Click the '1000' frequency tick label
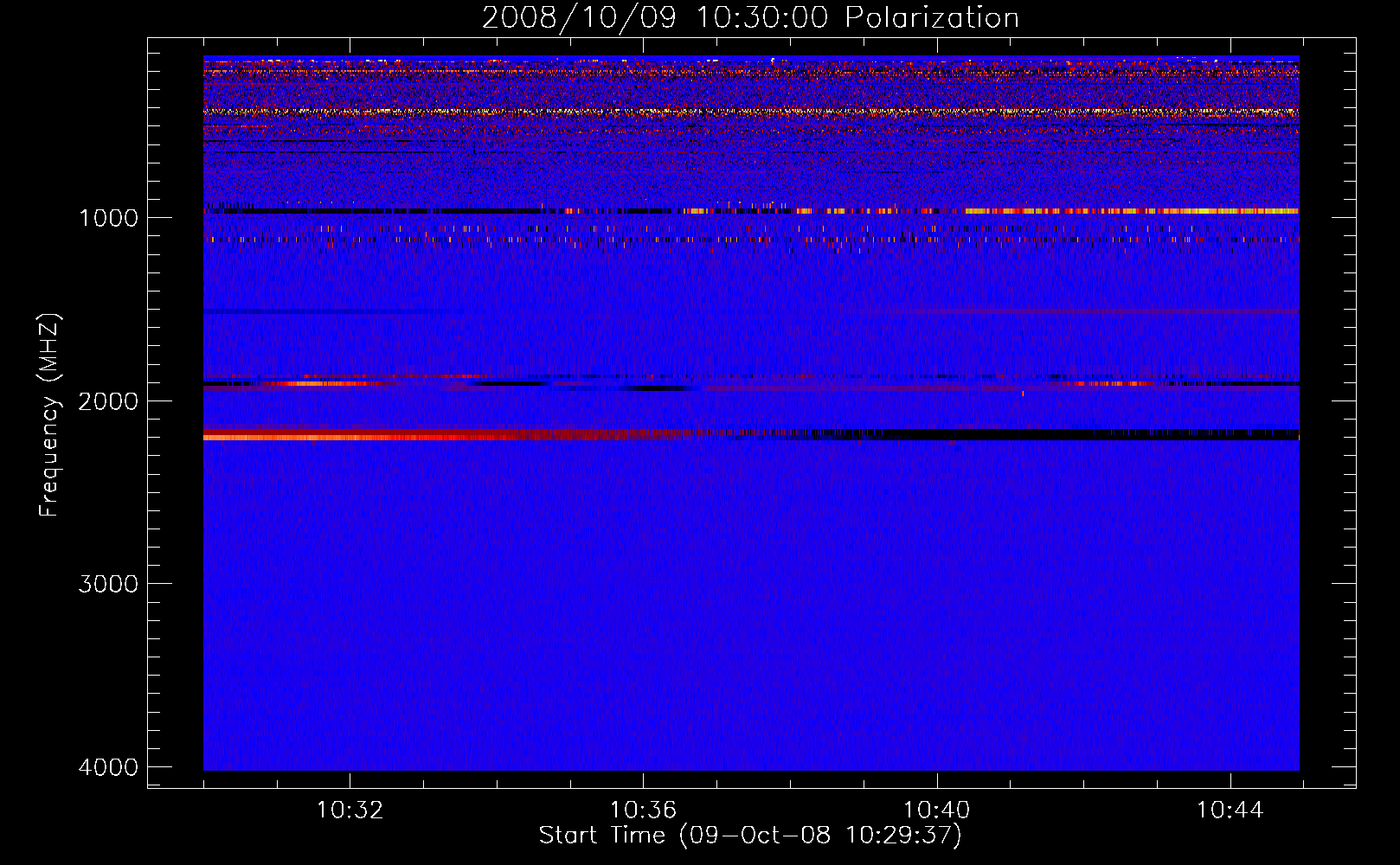Image resolution: width=1400 pixels, height=865 pixels. (108, 218)
